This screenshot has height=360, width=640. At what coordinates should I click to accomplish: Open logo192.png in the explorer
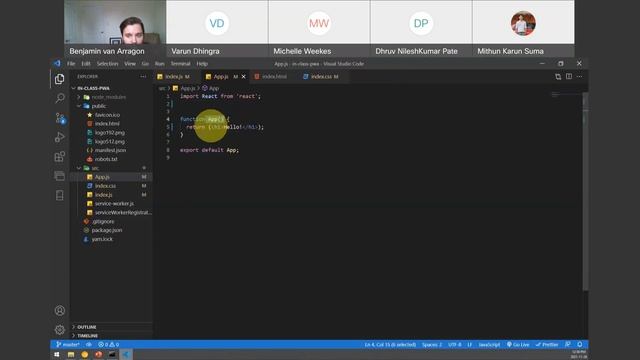[110, 133]
